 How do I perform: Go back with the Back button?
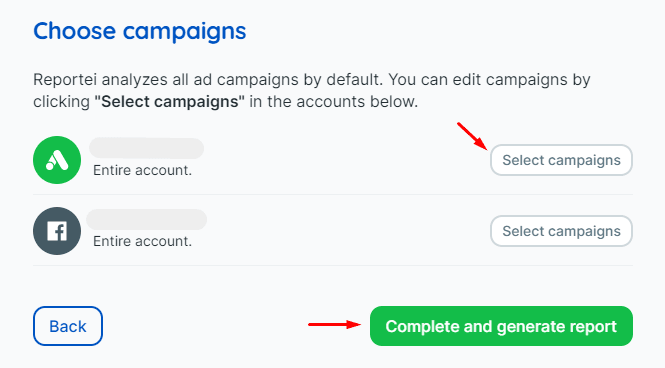(x=68, y=326)
